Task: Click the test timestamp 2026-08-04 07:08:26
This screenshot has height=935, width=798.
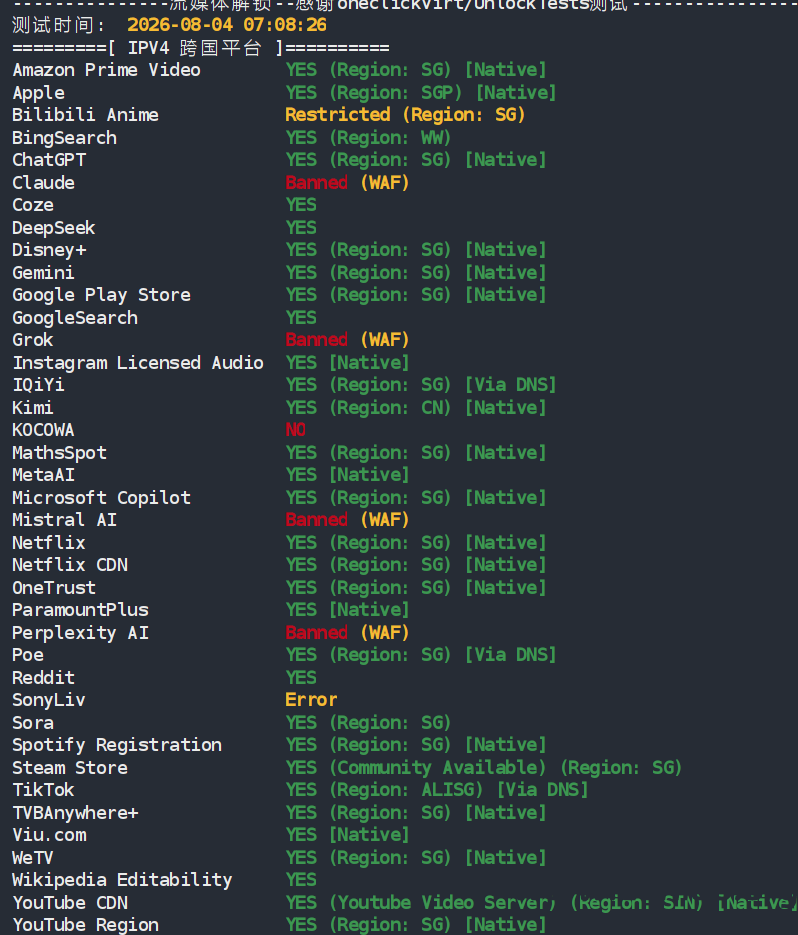Action: (227, 25)
